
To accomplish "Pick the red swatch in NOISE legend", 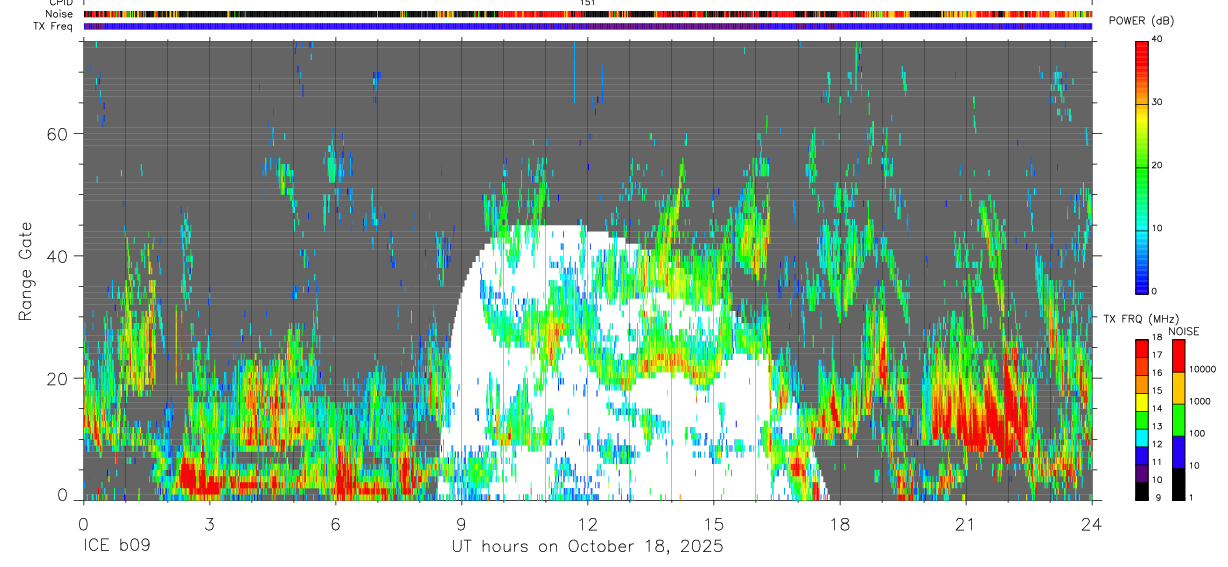I will pyautogui.click(x=1178, y=356).
